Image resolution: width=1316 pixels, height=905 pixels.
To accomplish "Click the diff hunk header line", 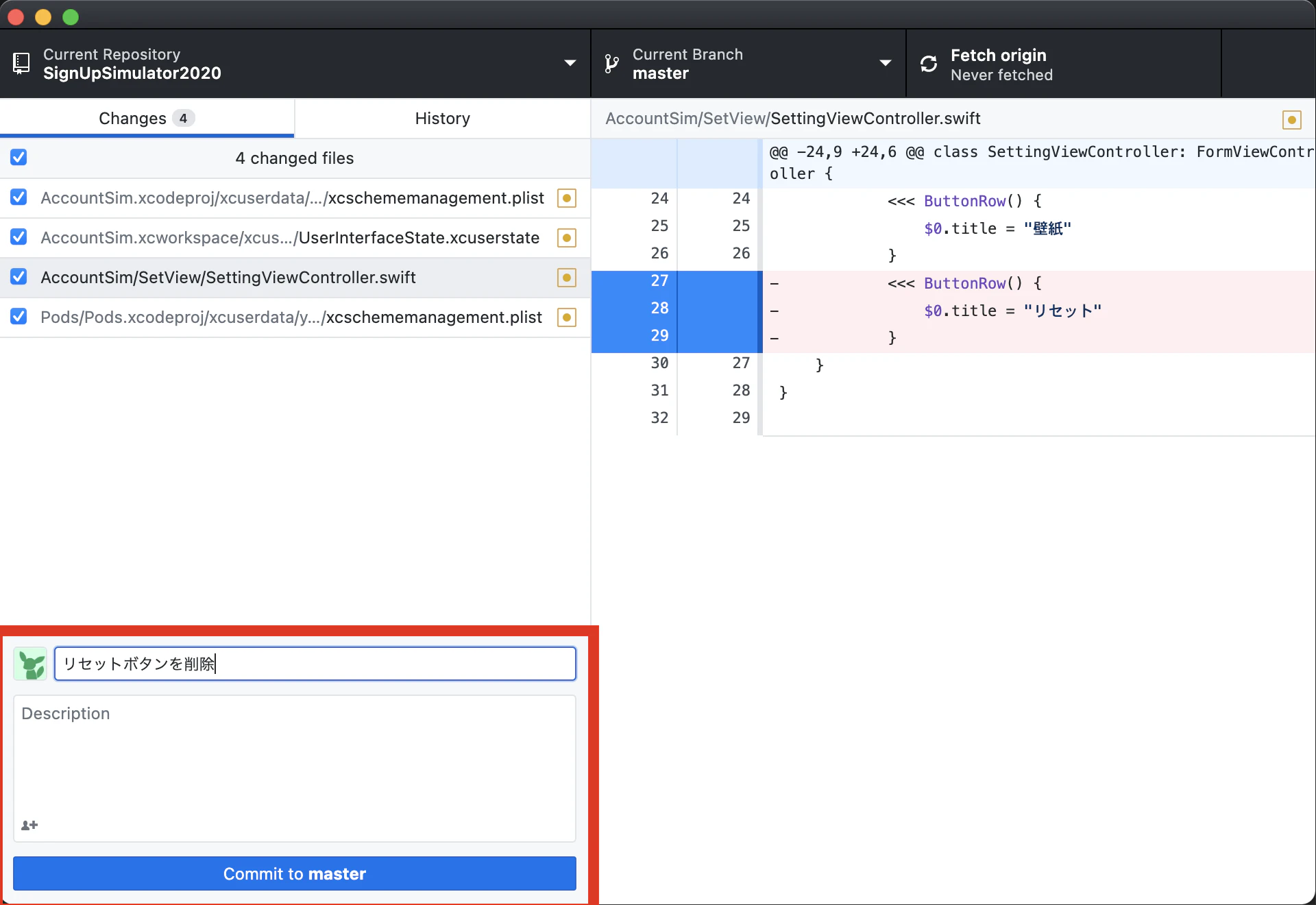I will pyautogui.click(x=1038, y=163).
